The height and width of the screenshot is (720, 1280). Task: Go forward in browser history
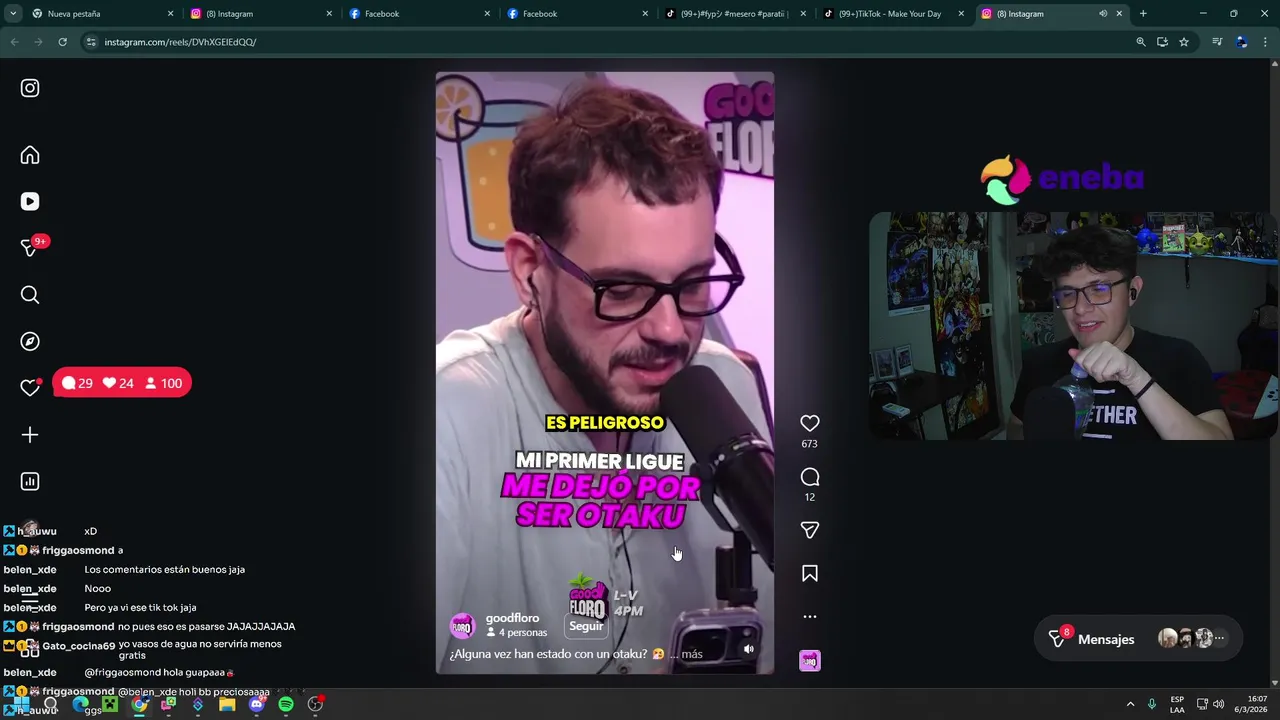click(x=38, y=42)
